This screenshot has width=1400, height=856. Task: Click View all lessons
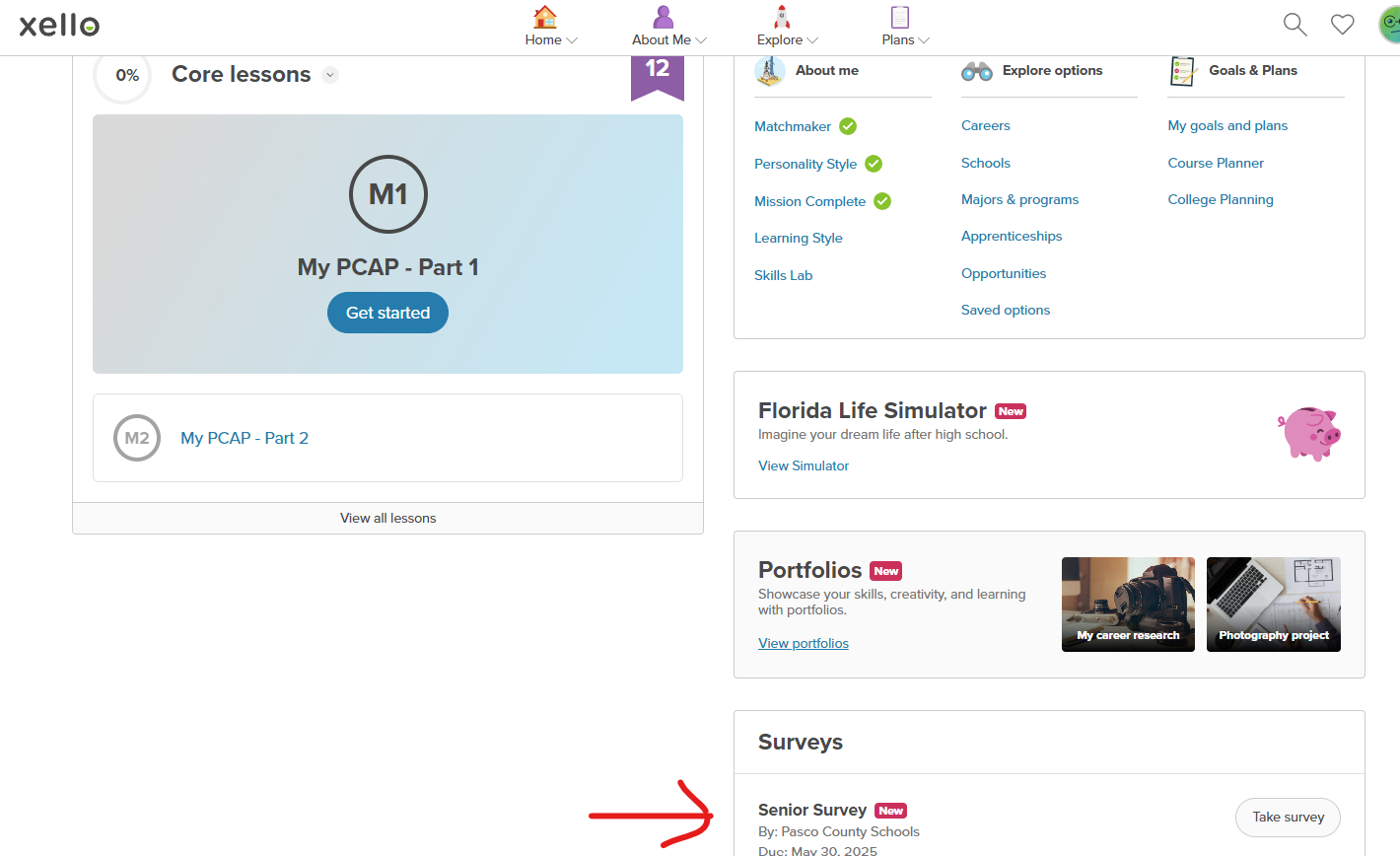(x=387, y=518)
